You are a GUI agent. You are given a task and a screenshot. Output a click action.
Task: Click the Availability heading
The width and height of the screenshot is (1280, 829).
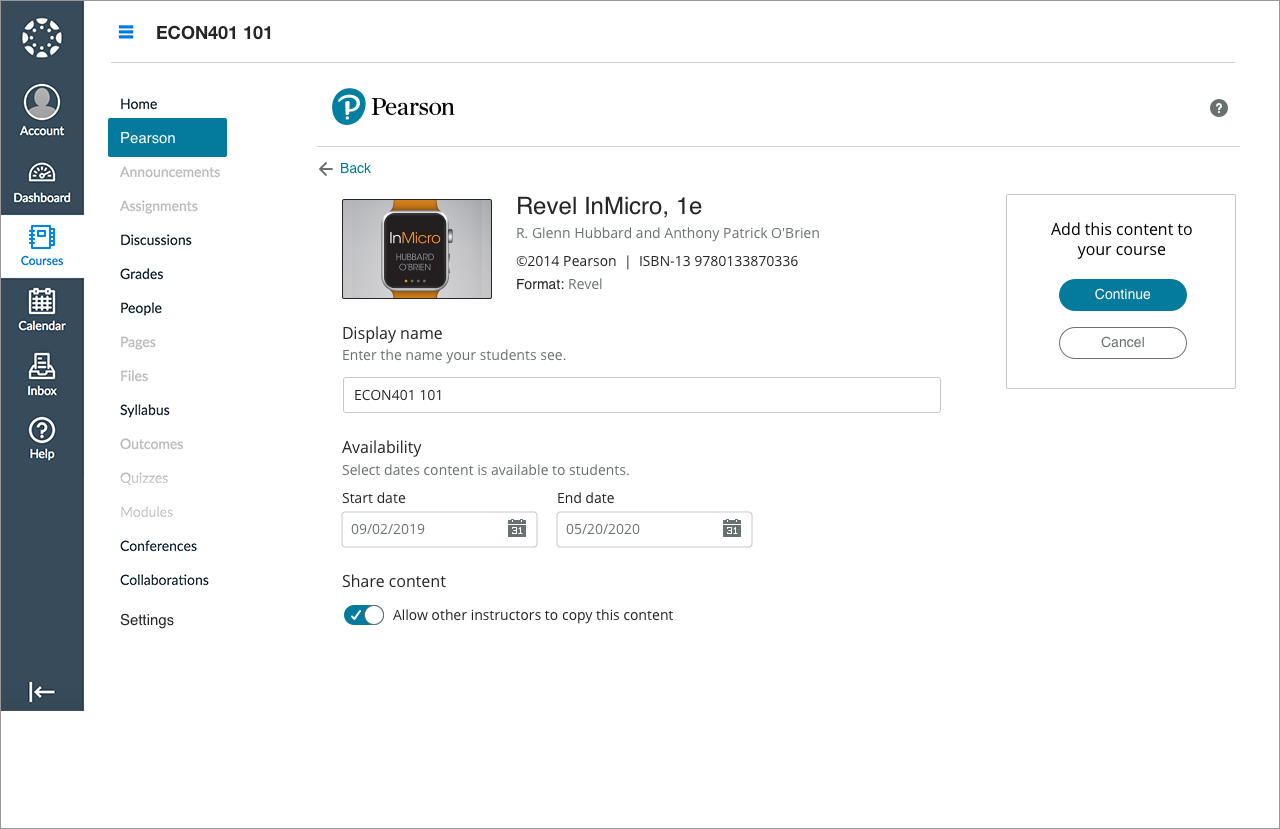(x=382, y=447)
